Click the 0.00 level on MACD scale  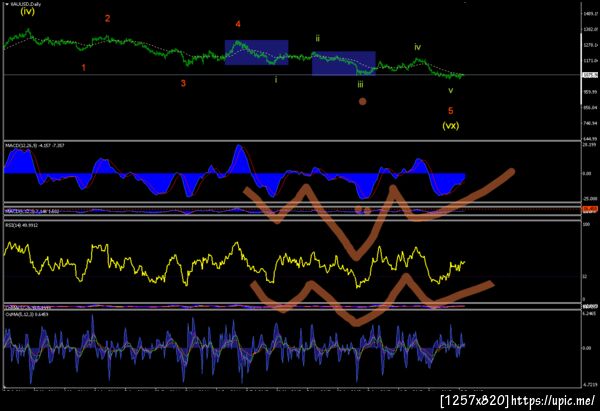[587, 173]
